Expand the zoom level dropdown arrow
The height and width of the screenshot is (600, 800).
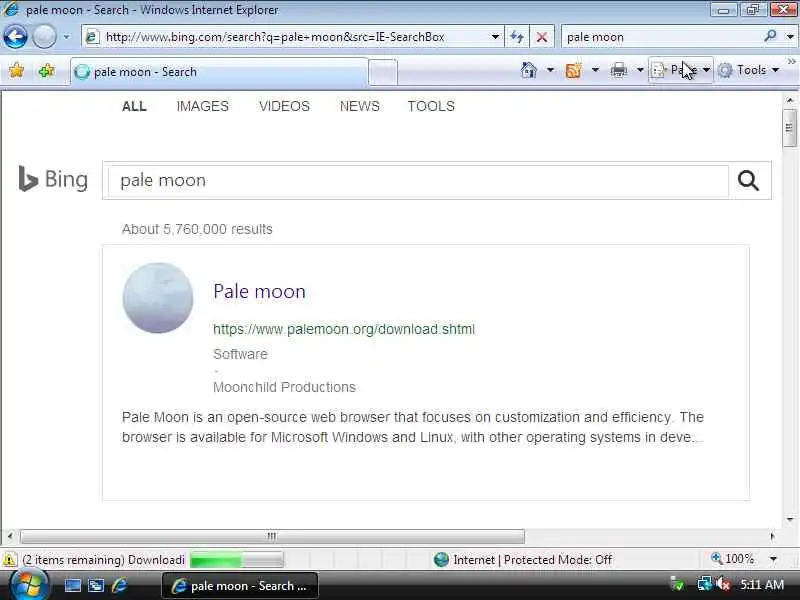773,559
